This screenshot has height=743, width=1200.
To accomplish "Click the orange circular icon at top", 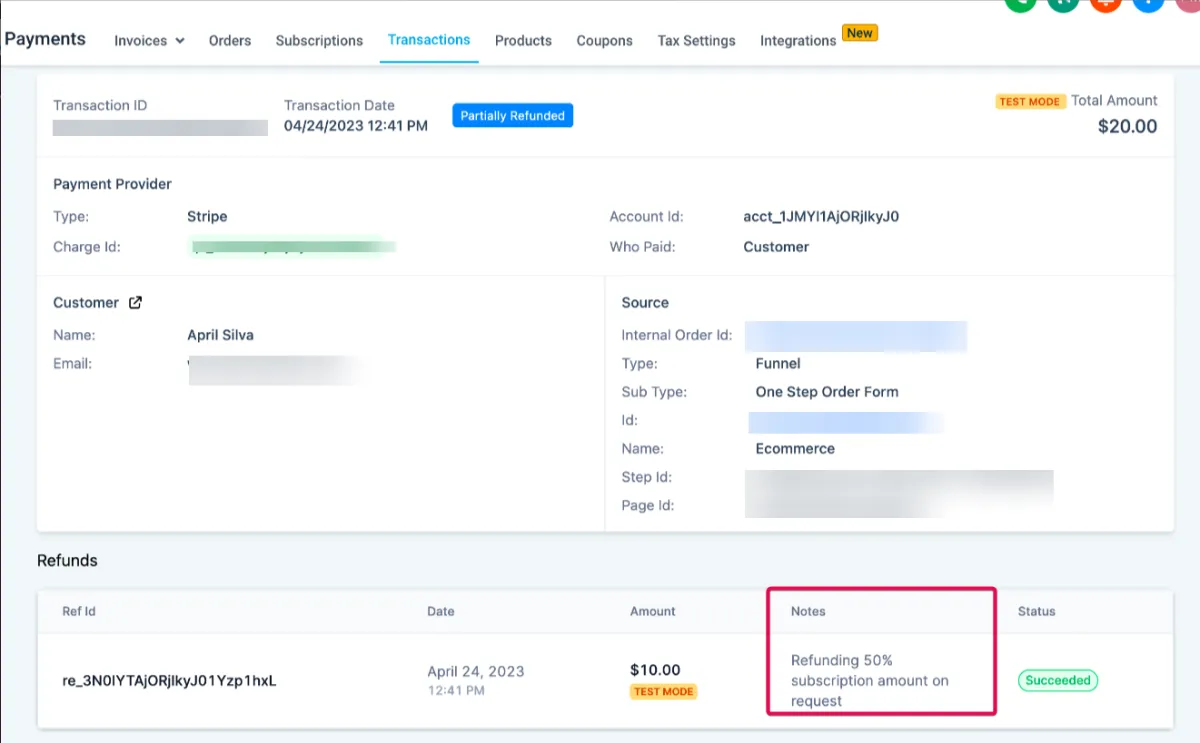I will [x=1105, y=3].
